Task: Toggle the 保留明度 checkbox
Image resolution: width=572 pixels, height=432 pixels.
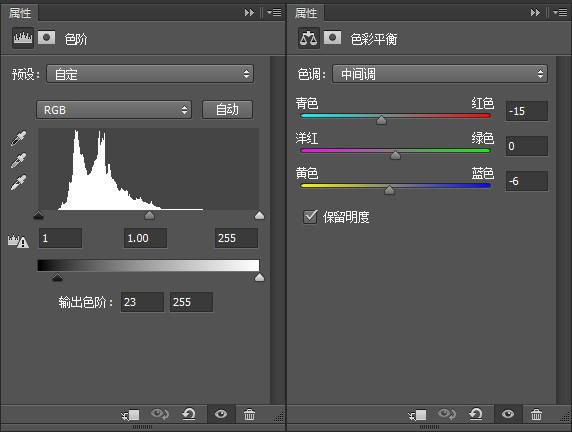Action: click(x=310, y=217)
